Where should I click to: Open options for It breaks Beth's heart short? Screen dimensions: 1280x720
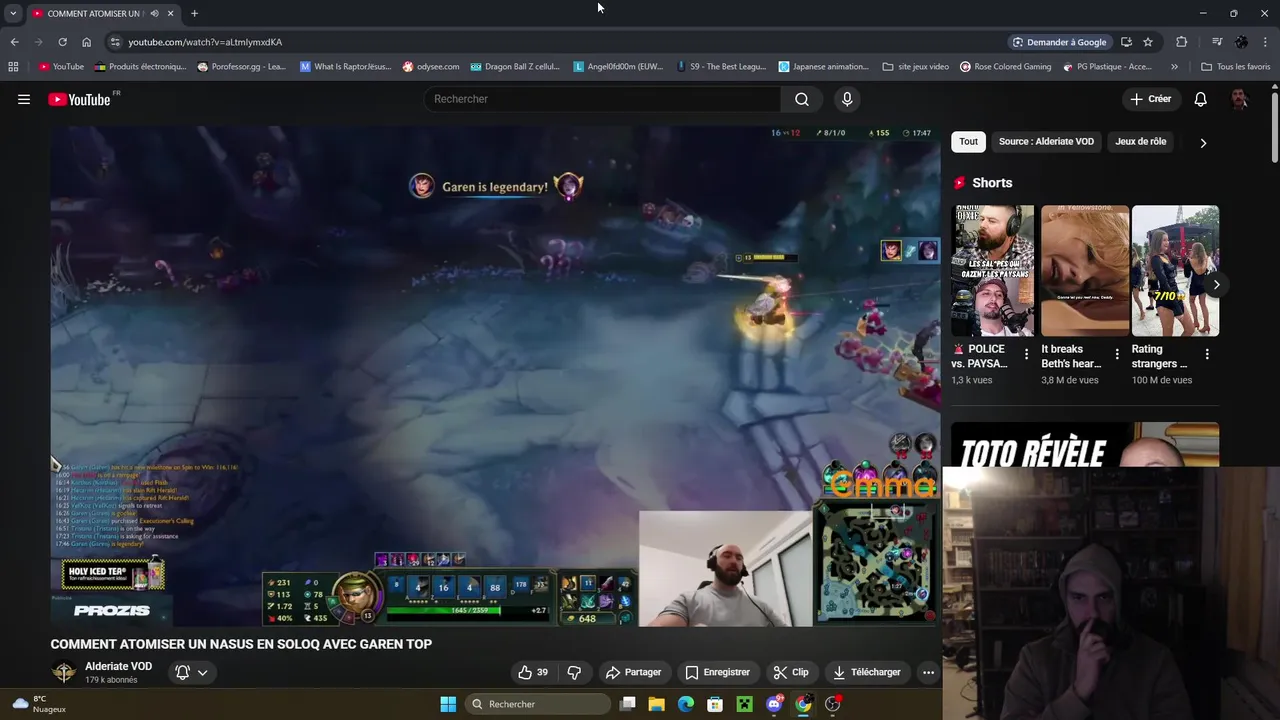[x=1117, y=354]
